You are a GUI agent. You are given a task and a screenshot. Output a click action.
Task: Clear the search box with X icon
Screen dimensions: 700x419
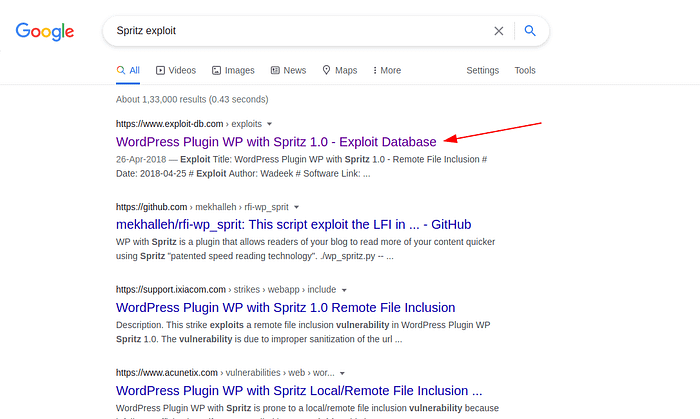(499, 31)
